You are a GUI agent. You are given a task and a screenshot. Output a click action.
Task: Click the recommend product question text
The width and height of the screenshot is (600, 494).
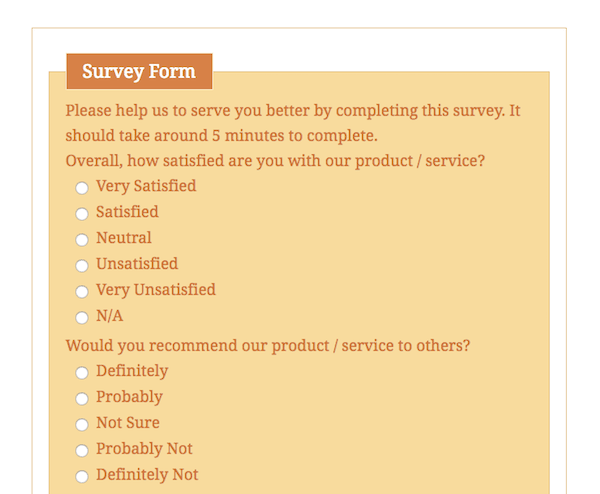point(267,346)
